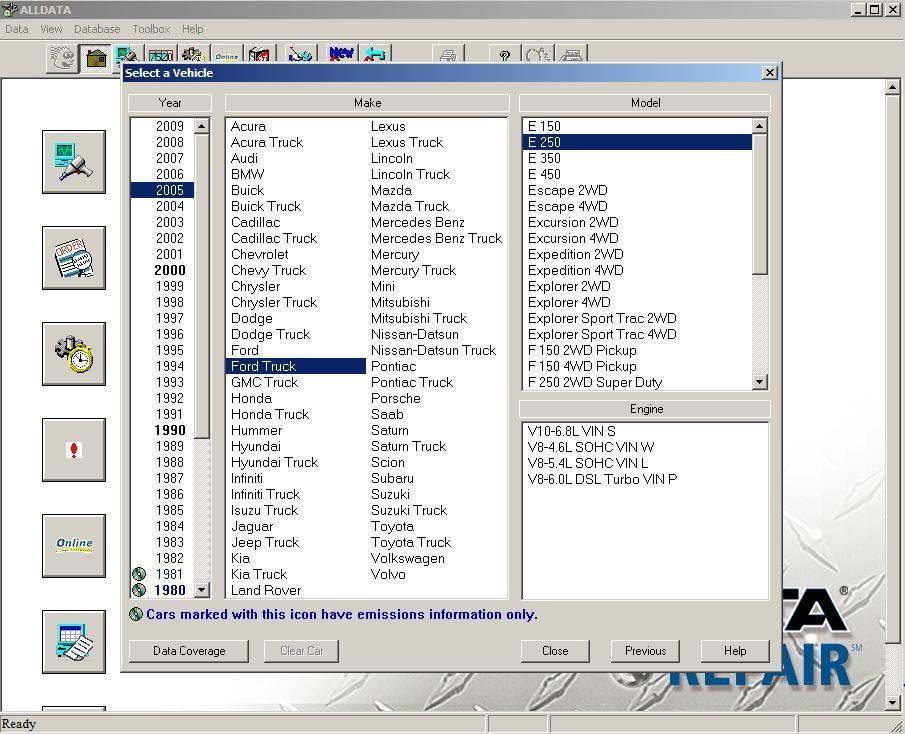Click the Online sidebar button
The width and height of the screenshot is (905, 734).
tap(74, 546)
